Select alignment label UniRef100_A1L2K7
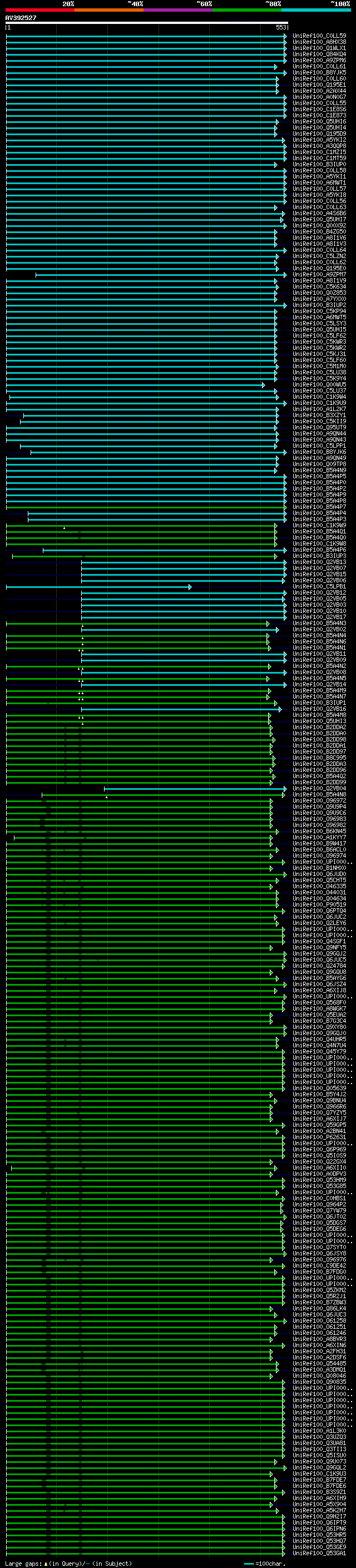 pyautogui.click(x=319, y=409)
